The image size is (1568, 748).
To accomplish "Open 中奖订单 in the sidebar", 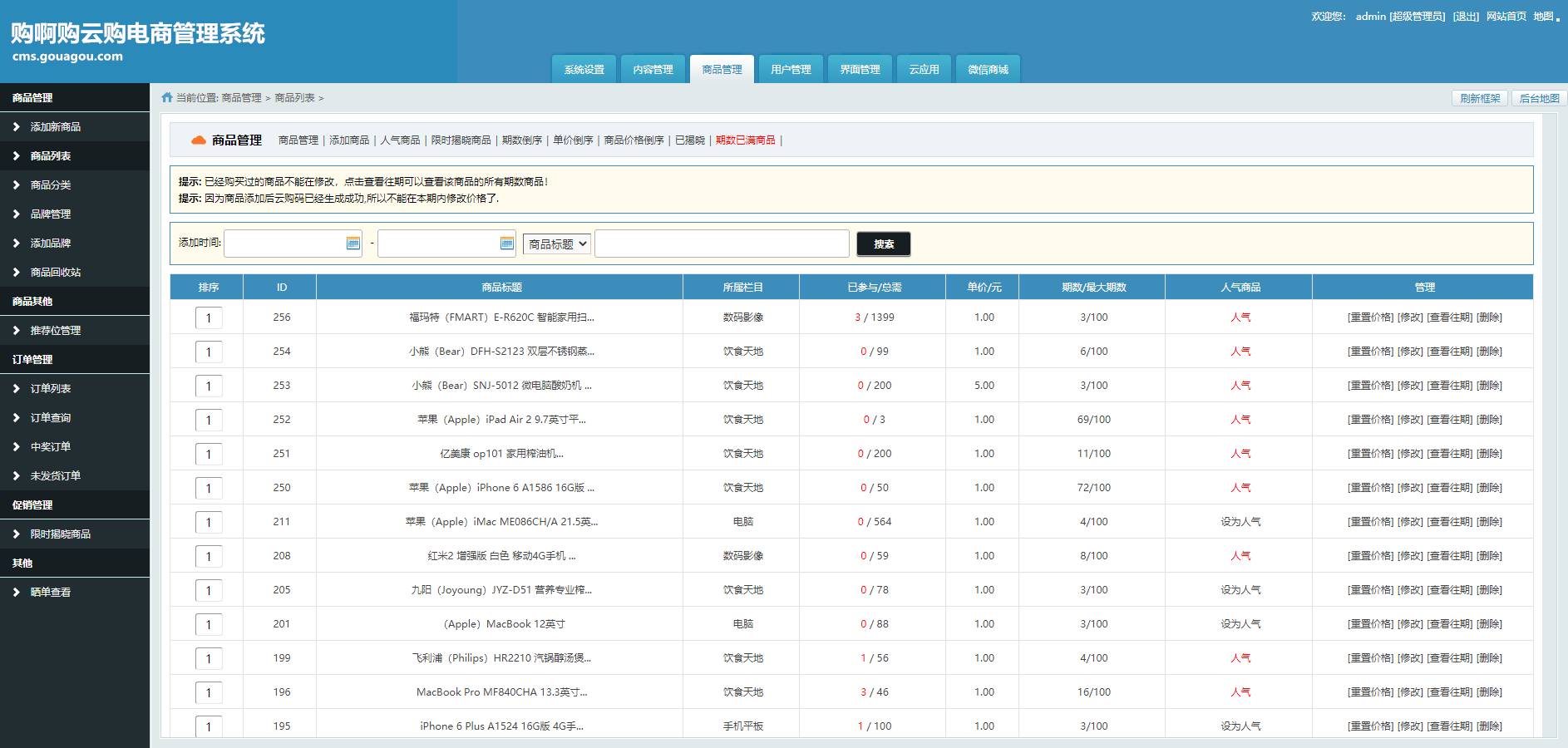I will pos(51,446).
